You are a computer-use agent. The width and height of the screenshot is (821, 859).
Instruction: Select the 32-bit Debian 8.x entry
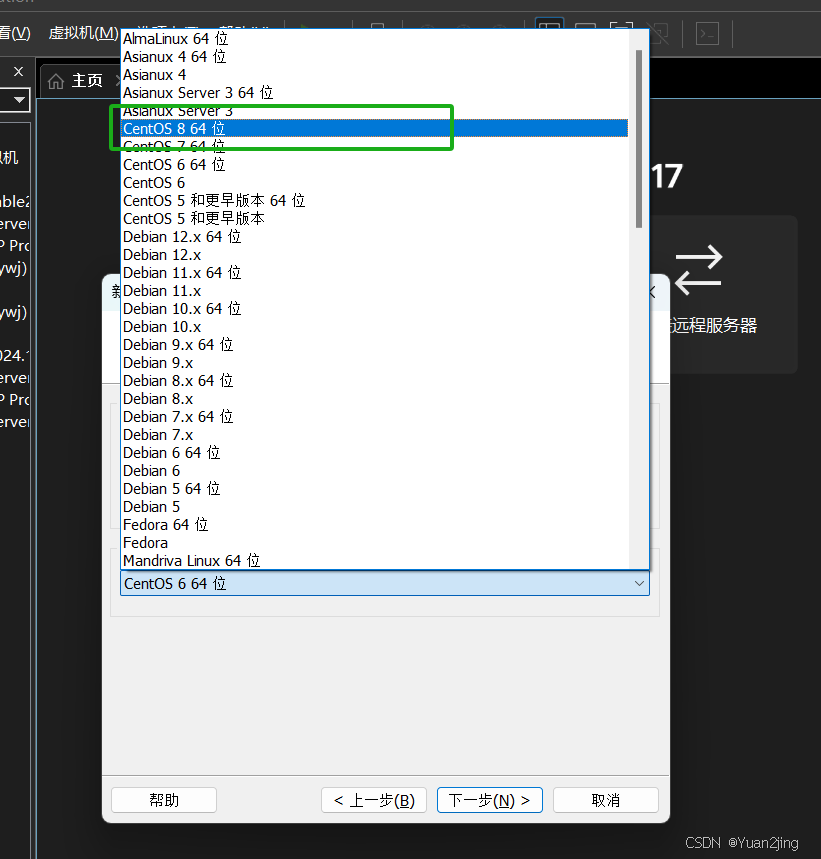(x=375, y=399)
